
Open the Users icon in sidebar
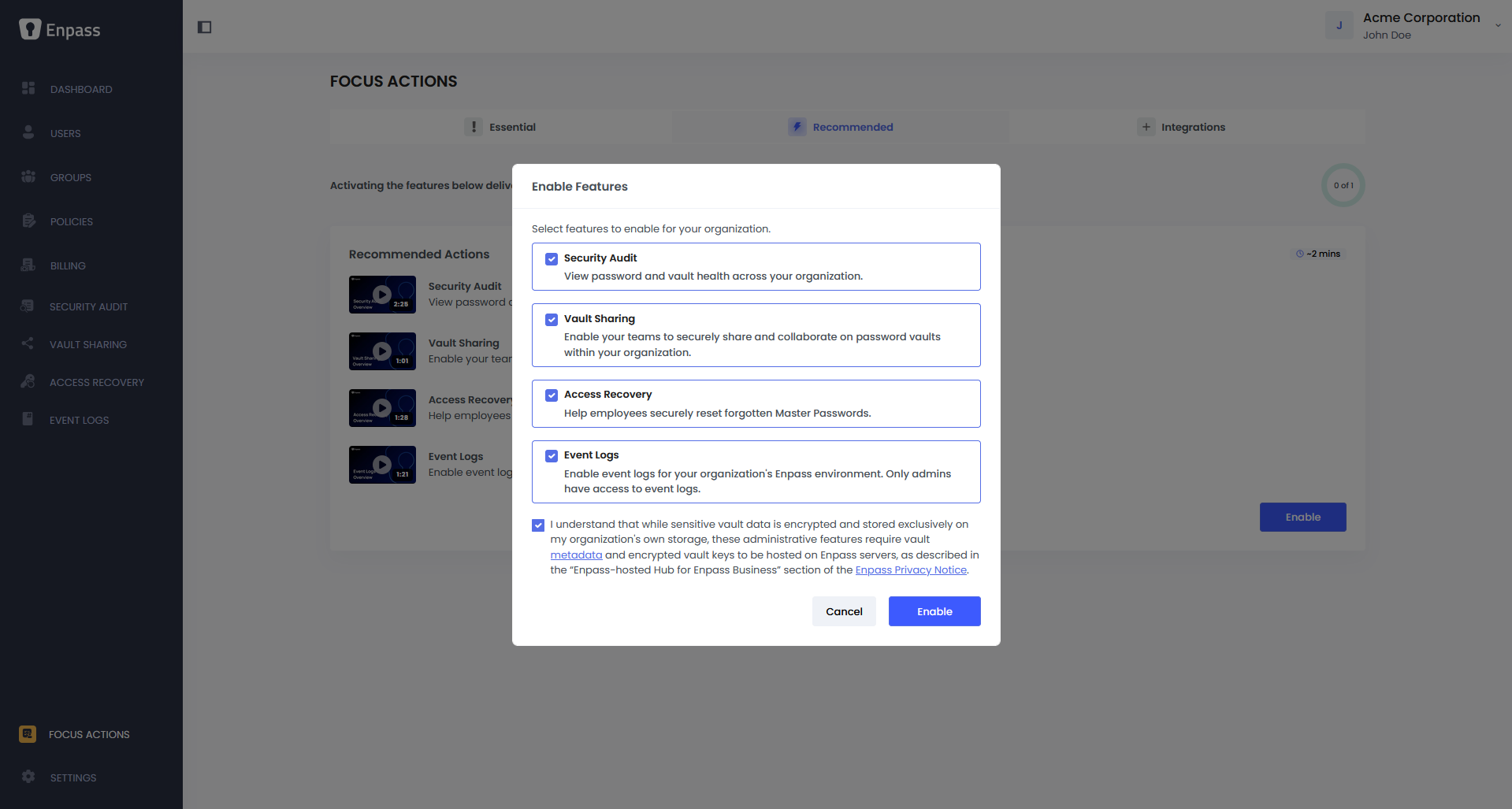coord(28,132)
